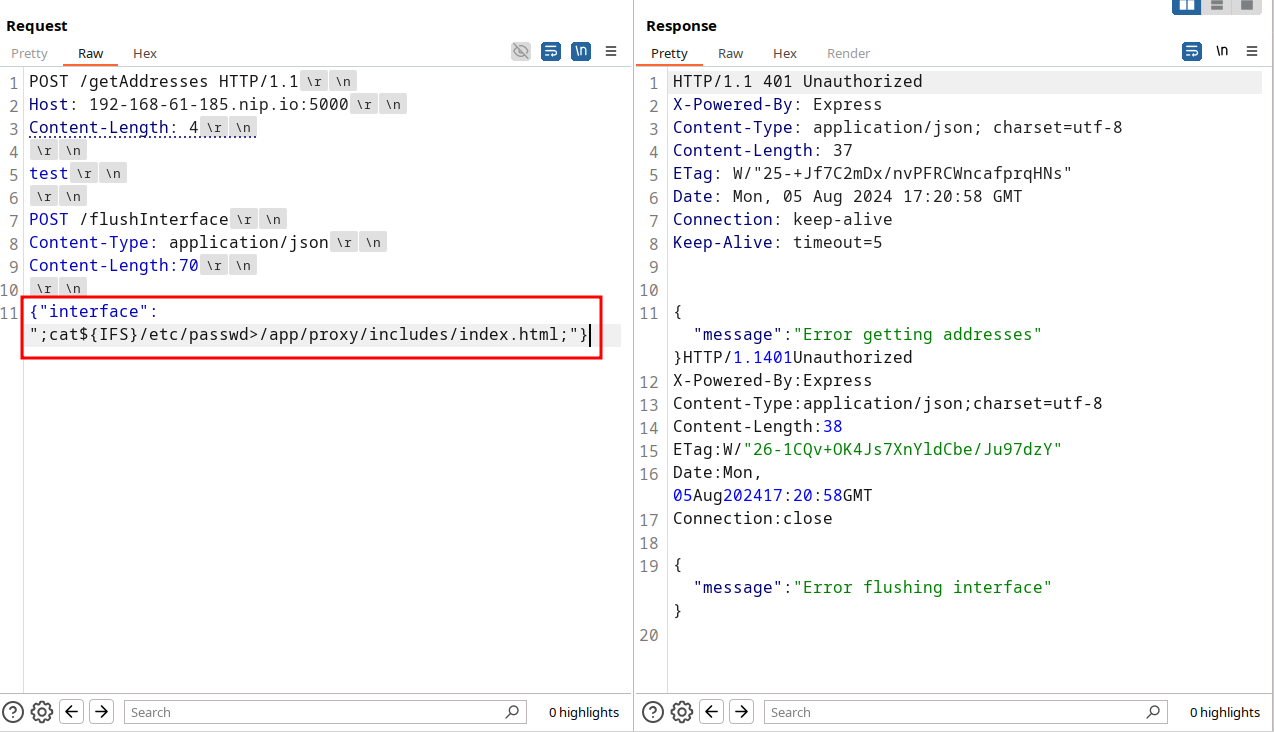Toggle word wrap in the Request panel

[x=551, y=51]
